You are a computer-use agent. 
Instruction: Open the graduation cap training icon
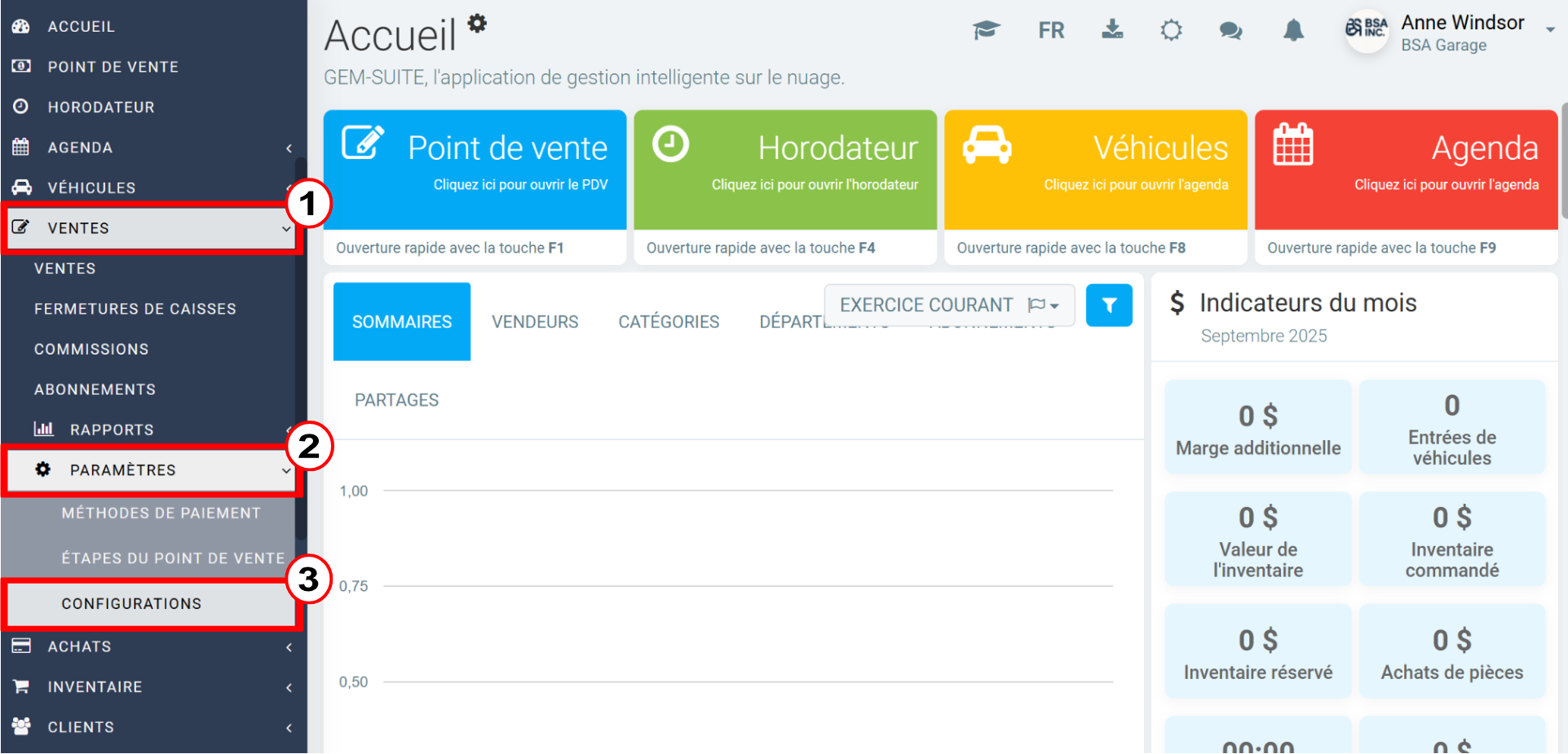(987, 31)
